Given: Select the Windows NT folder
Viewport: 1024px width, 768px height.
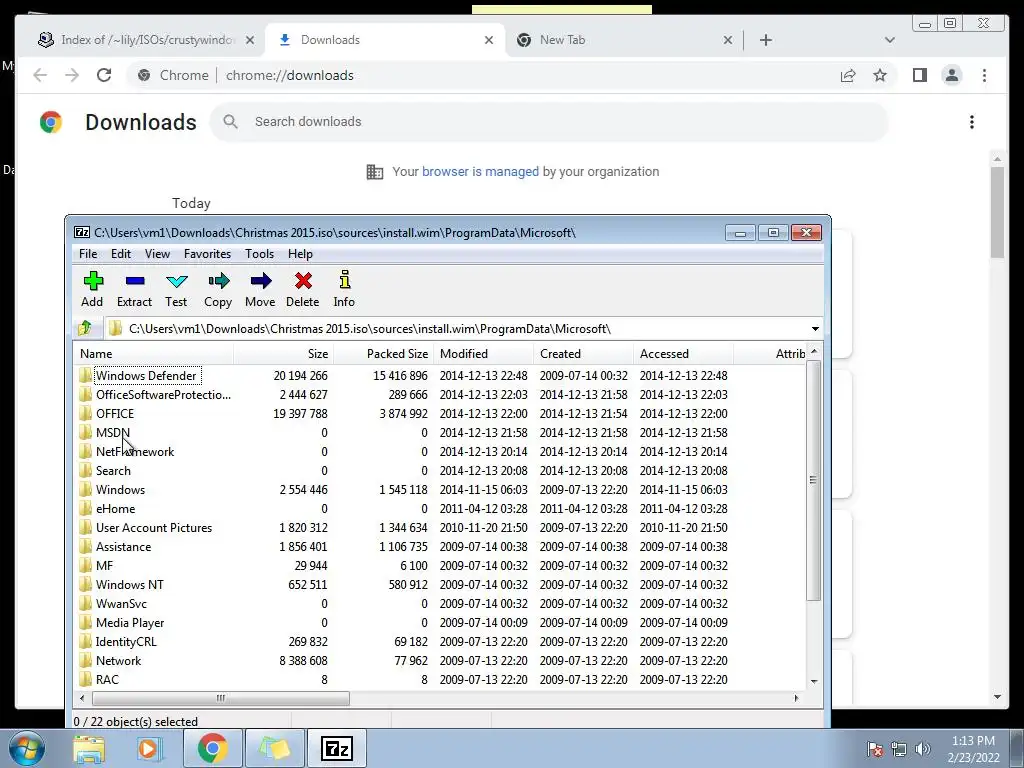Looking at the screenshot, I should click(x=130, y=584).
